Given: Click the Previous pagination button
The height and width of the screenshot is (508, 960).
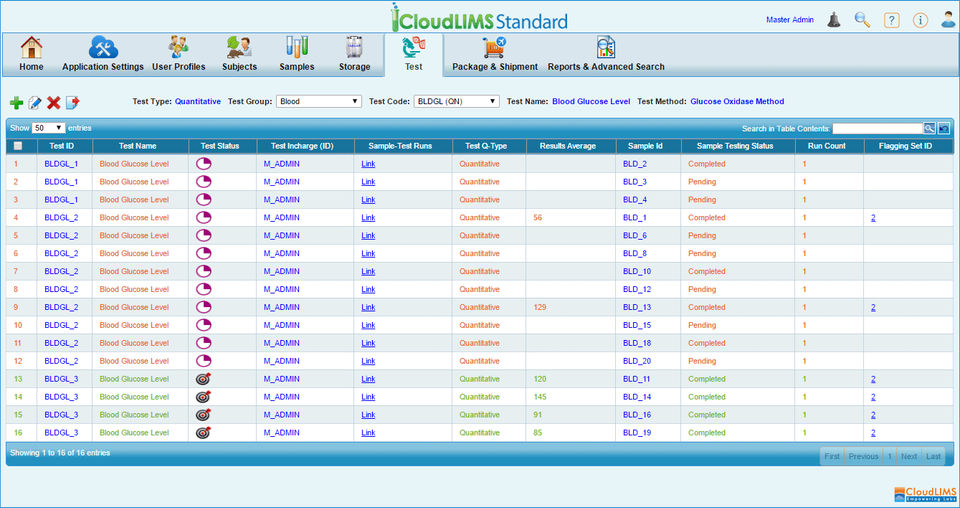Looking at the screenshot, I should click(x=863, y=457).
